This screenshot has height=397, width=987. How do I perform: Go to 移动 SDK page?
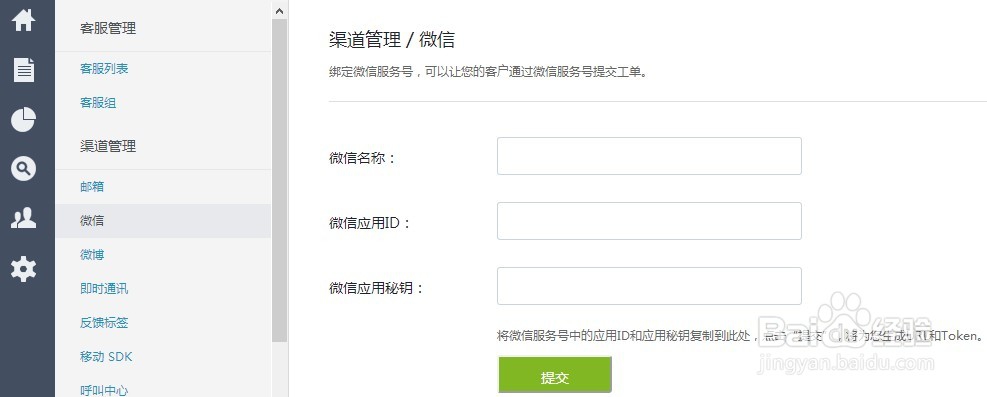pos(106,357)
